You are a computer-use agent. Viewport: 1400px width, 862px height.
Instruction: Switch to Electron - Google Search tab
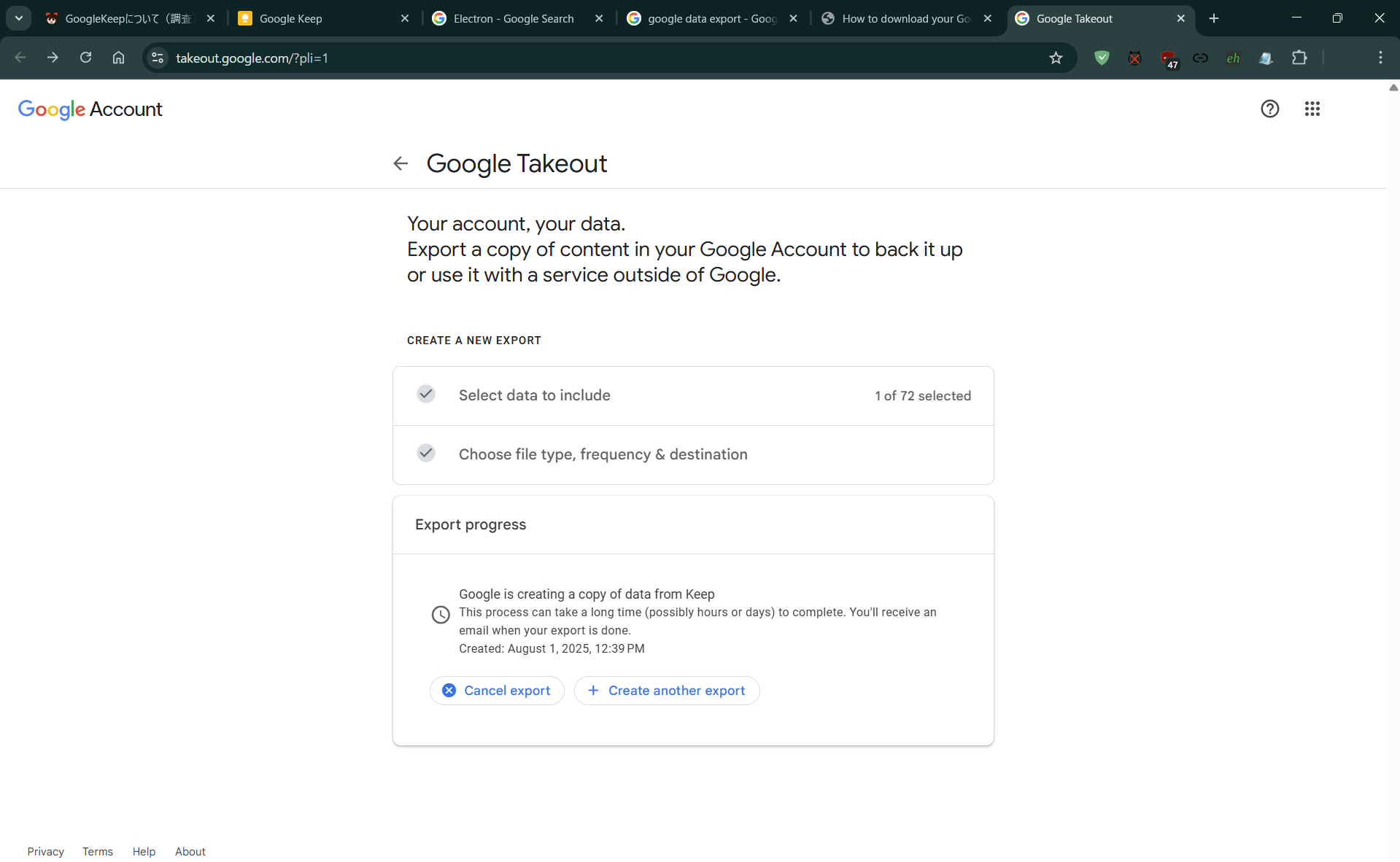(518, 18)
